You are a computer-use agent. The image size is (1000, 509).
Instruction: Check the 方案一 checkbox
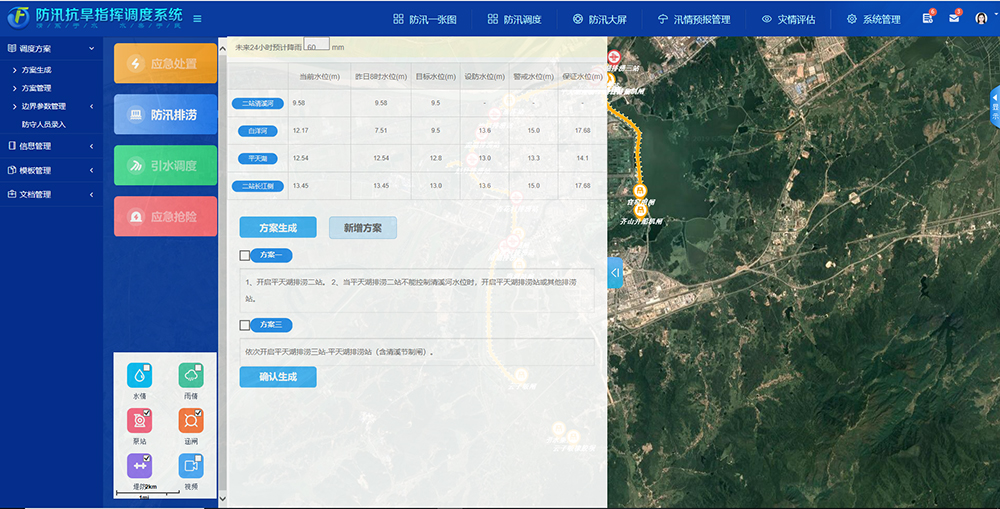coord(245,255)
